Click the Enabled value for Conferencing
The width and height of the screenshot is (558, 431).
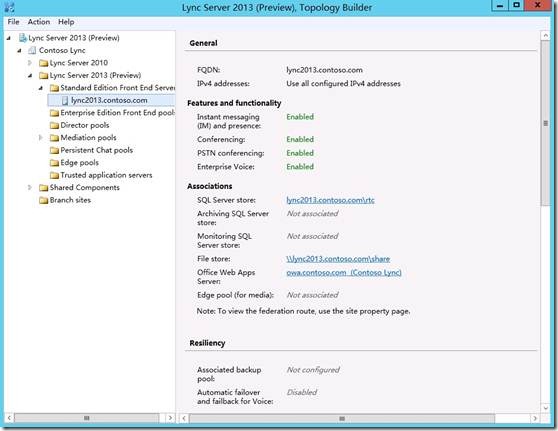(x=300, y=139)
